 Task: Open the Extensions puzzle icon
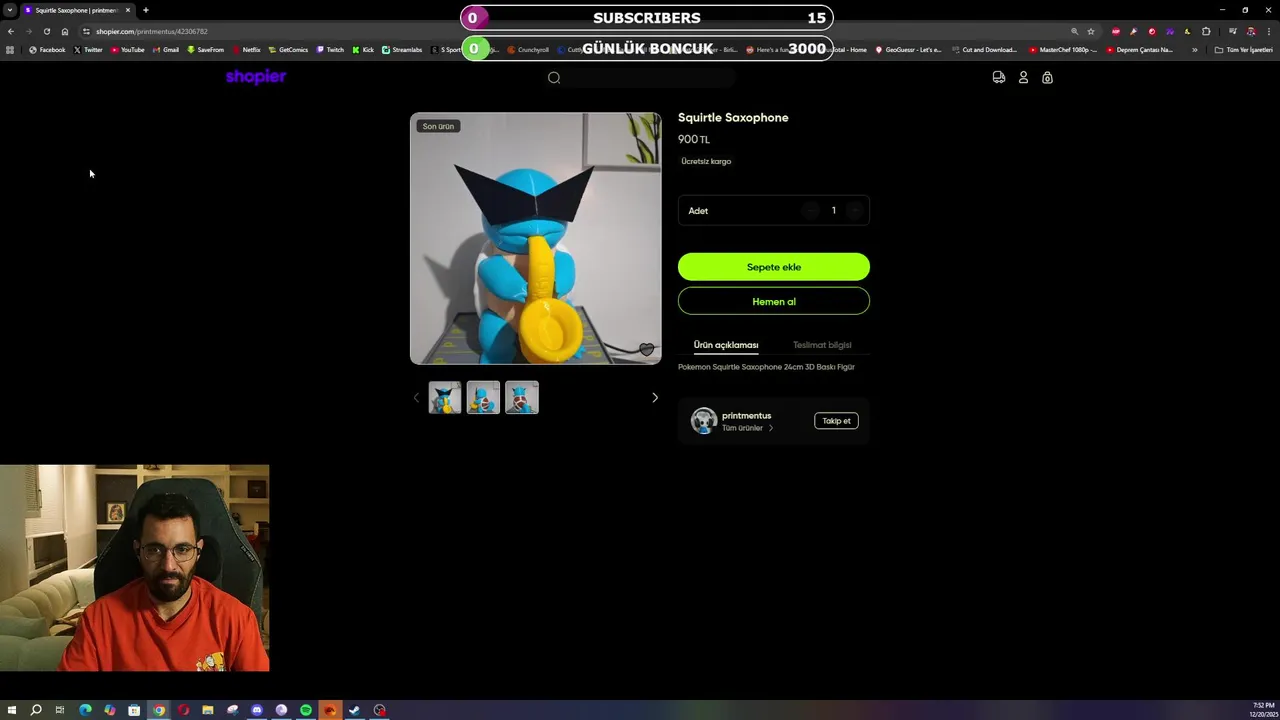point(1206,31)
